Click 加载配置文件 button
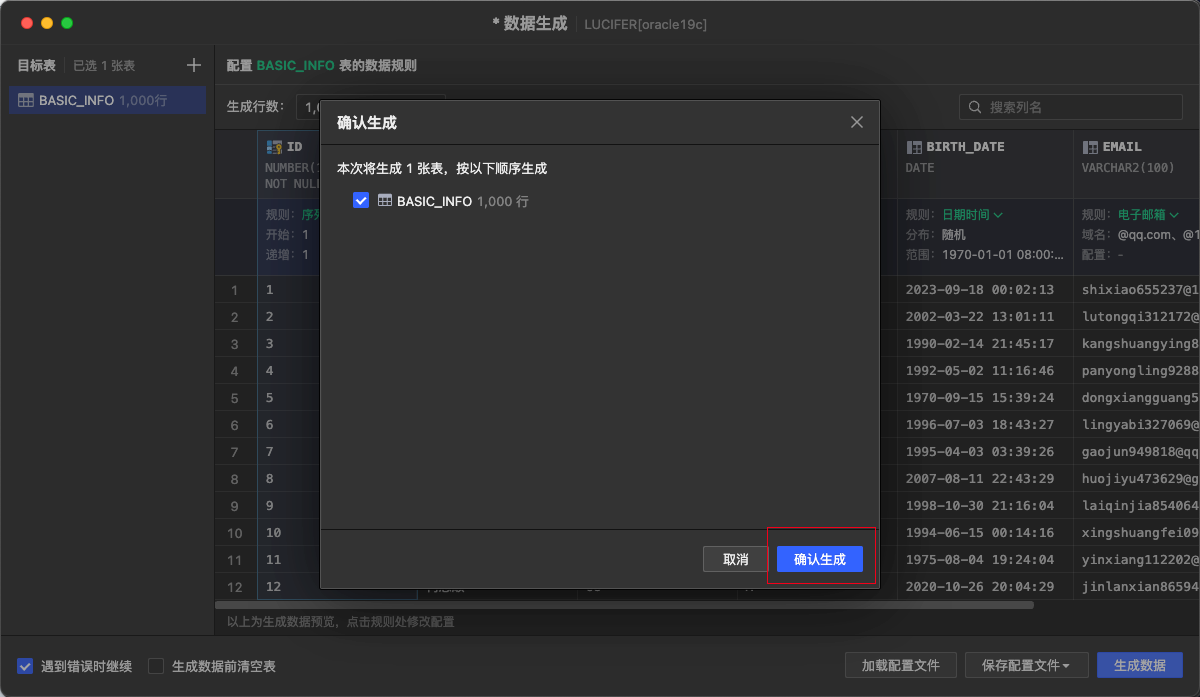 pos(901,665)
